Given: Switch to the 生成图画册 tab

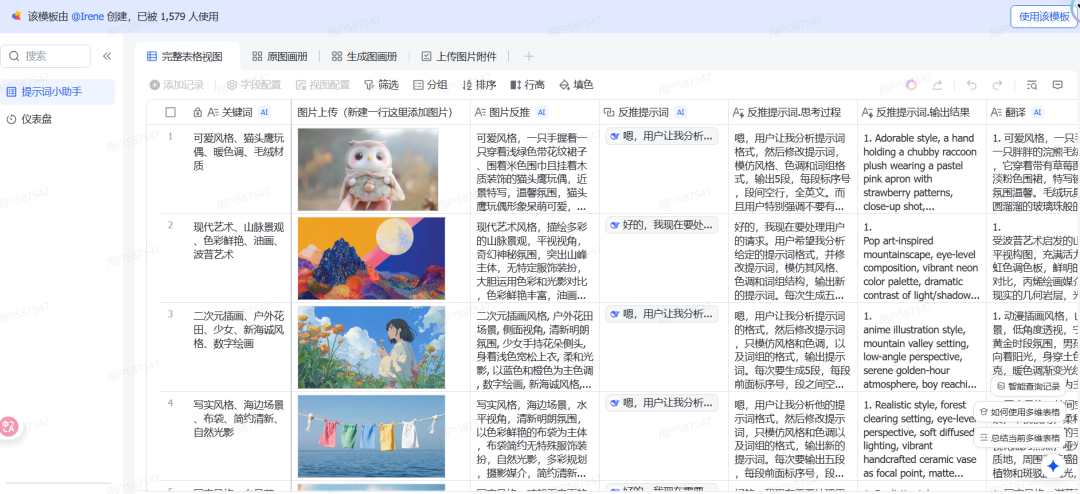Looking at the screenshot, I should 364,56.
